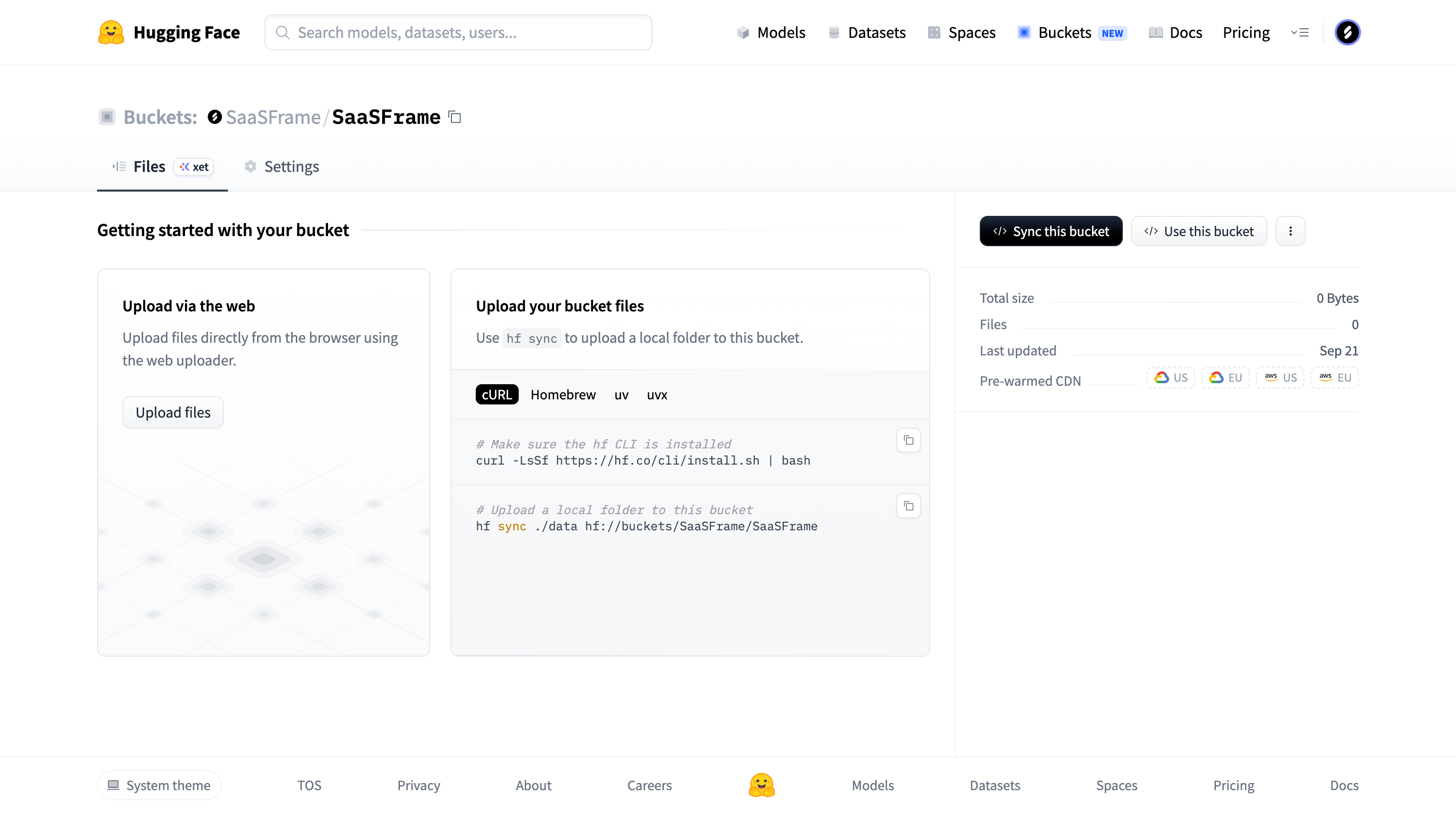Switch to the Settings tab
This screenshot has width=1456, height=821.
click(x=282, y=167)
